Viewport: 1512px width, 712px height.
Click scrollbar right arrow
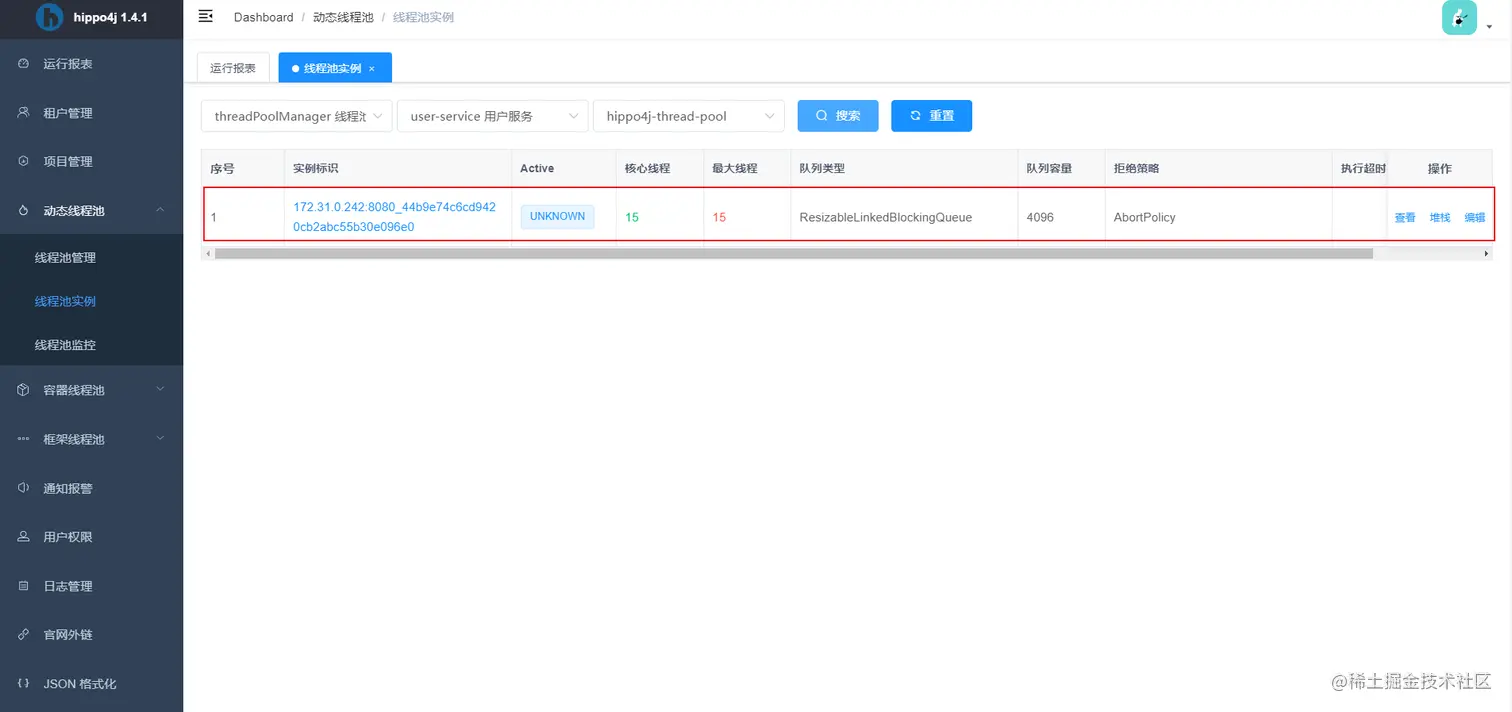1486,254
